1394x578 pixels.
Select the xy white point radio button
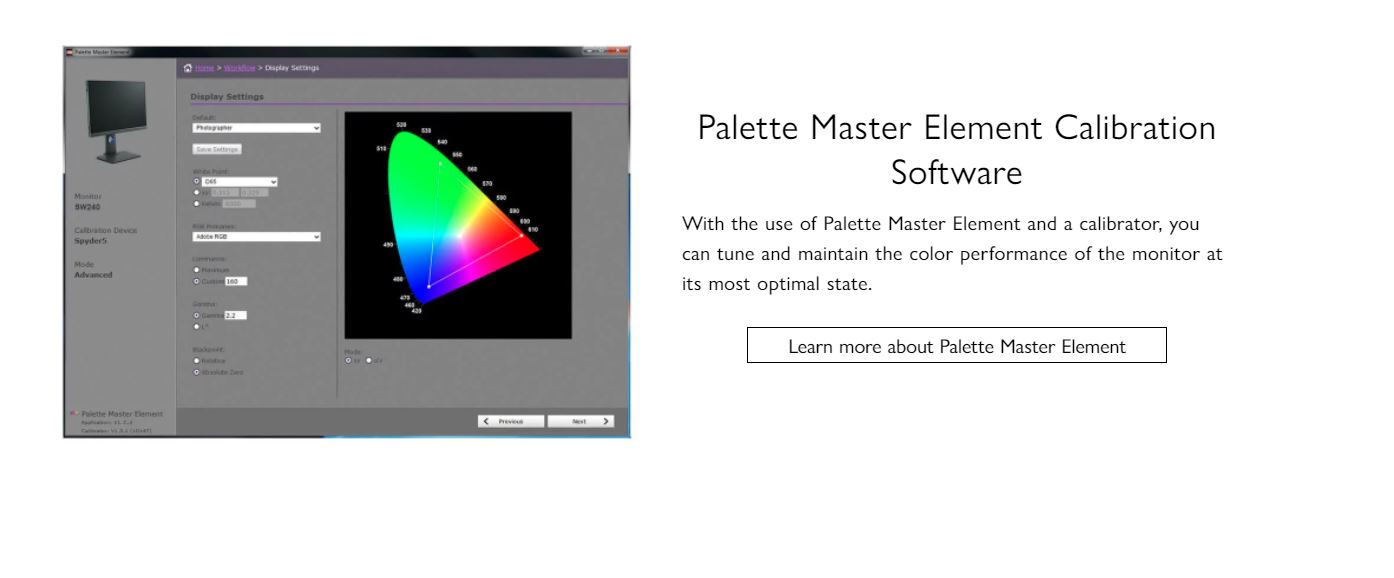(197, 192)
